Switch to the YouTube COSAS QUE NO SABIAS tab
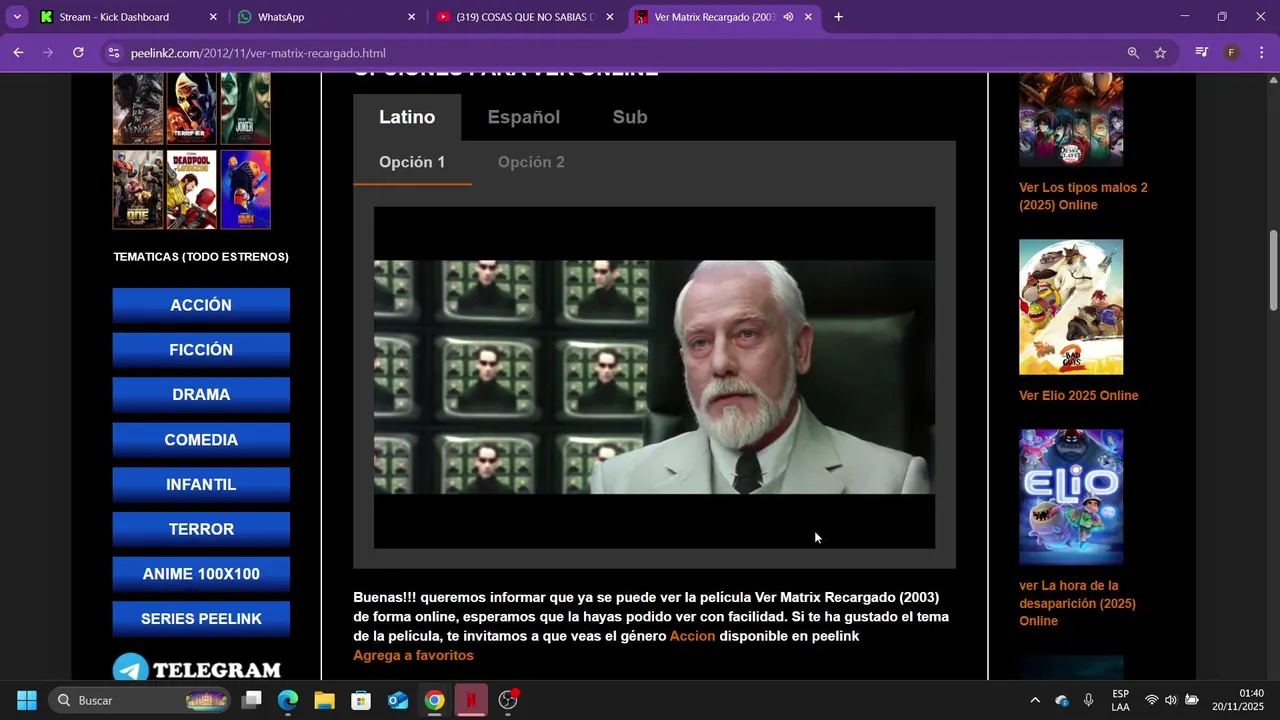This screenshot has height=720, width=1280. (526, 17)
